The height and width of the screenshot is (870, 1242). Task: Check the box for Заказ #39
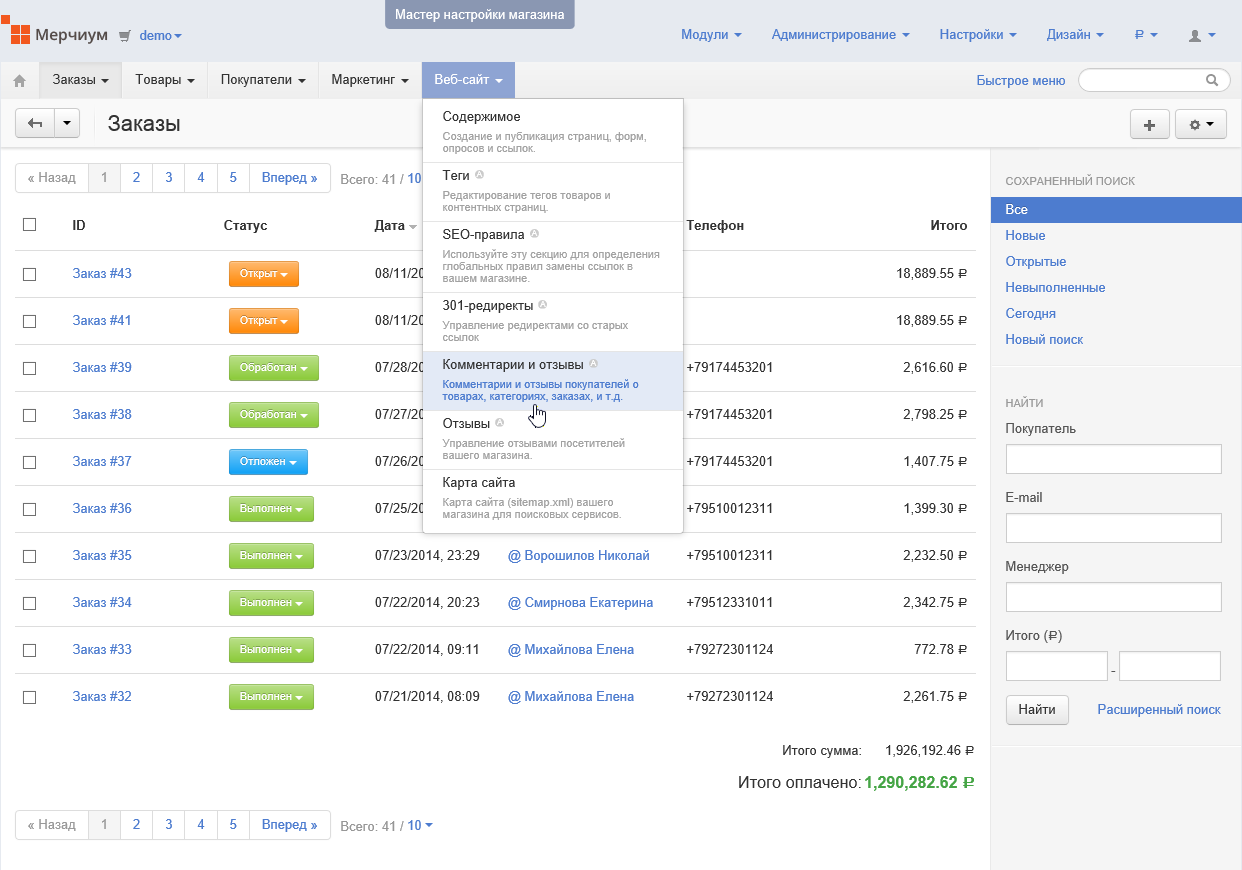pyautogui.click(x=29, y=368)
